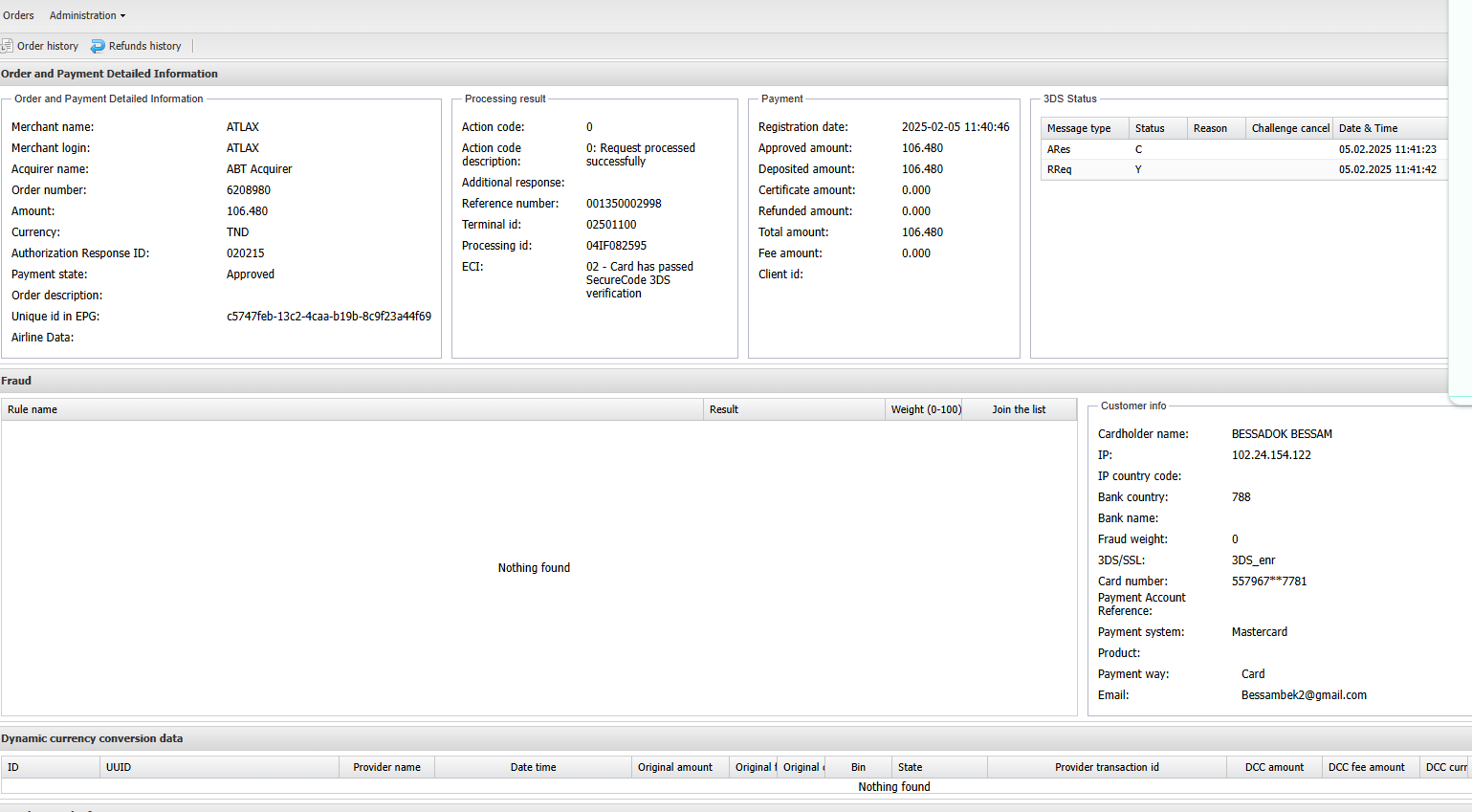Click the Provider name column header
Screen dimensions: 1472x812
pos(386,767)
